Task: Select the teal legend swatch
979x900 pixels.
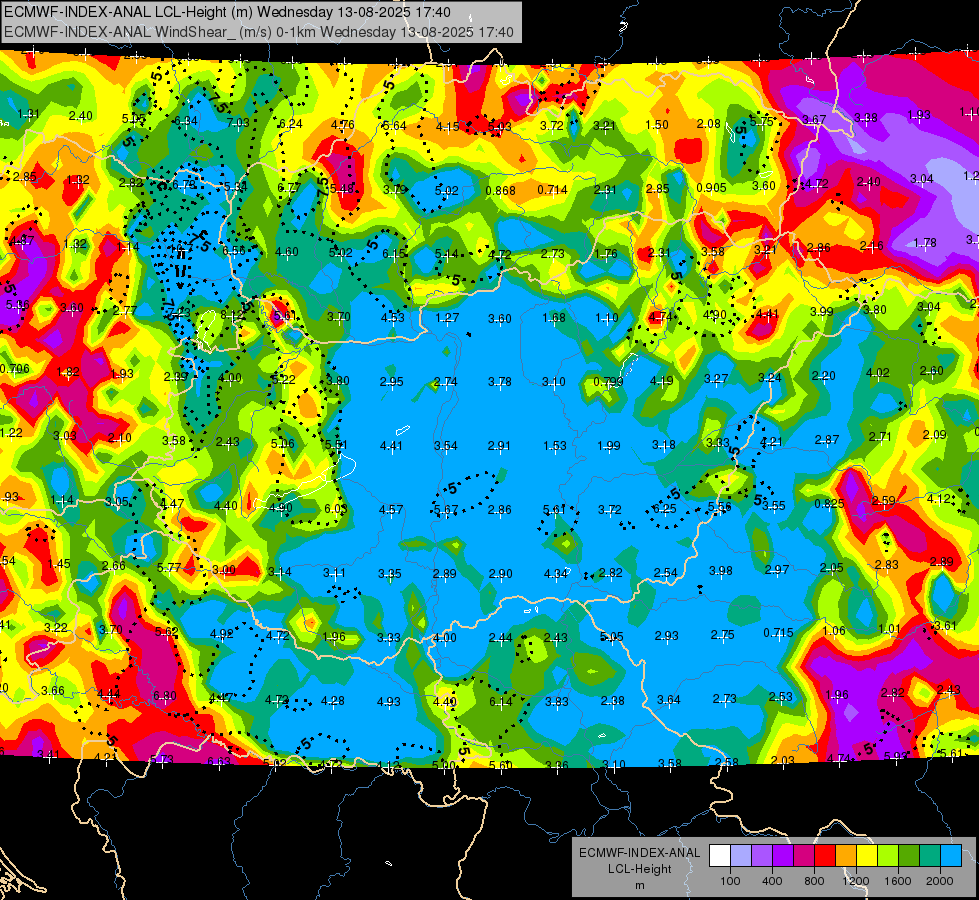Action: tap(929, 856)
